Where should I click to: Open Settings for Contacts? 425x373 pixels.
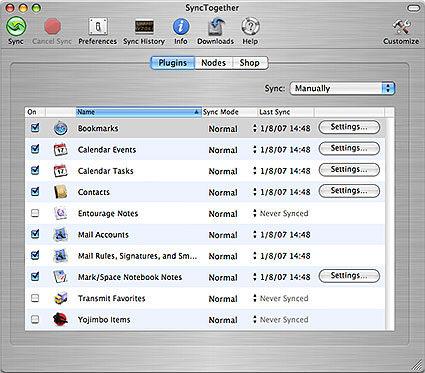tap(349, 191)
